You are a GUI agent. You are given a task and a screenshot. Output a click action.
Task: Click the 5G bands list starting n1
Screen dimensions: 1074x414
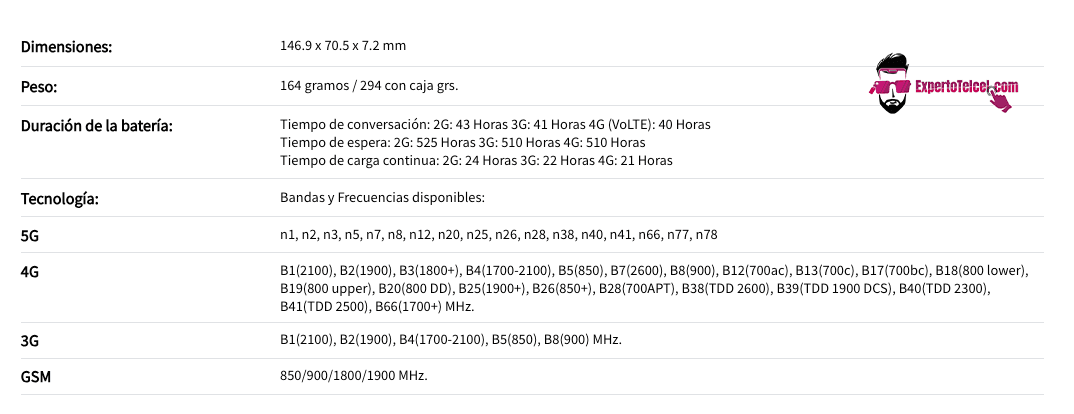click(x=499, y=235)
